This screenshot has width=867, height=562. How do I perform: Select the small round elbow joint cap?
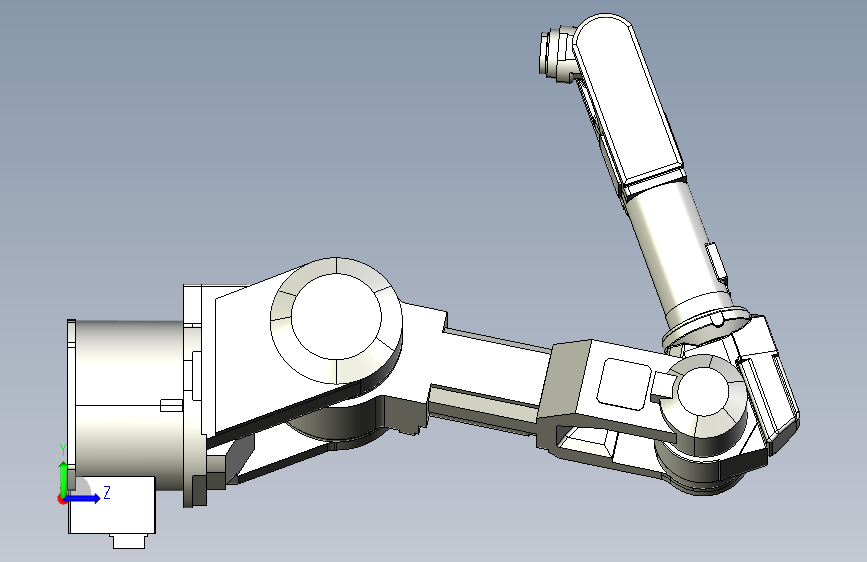704,391
